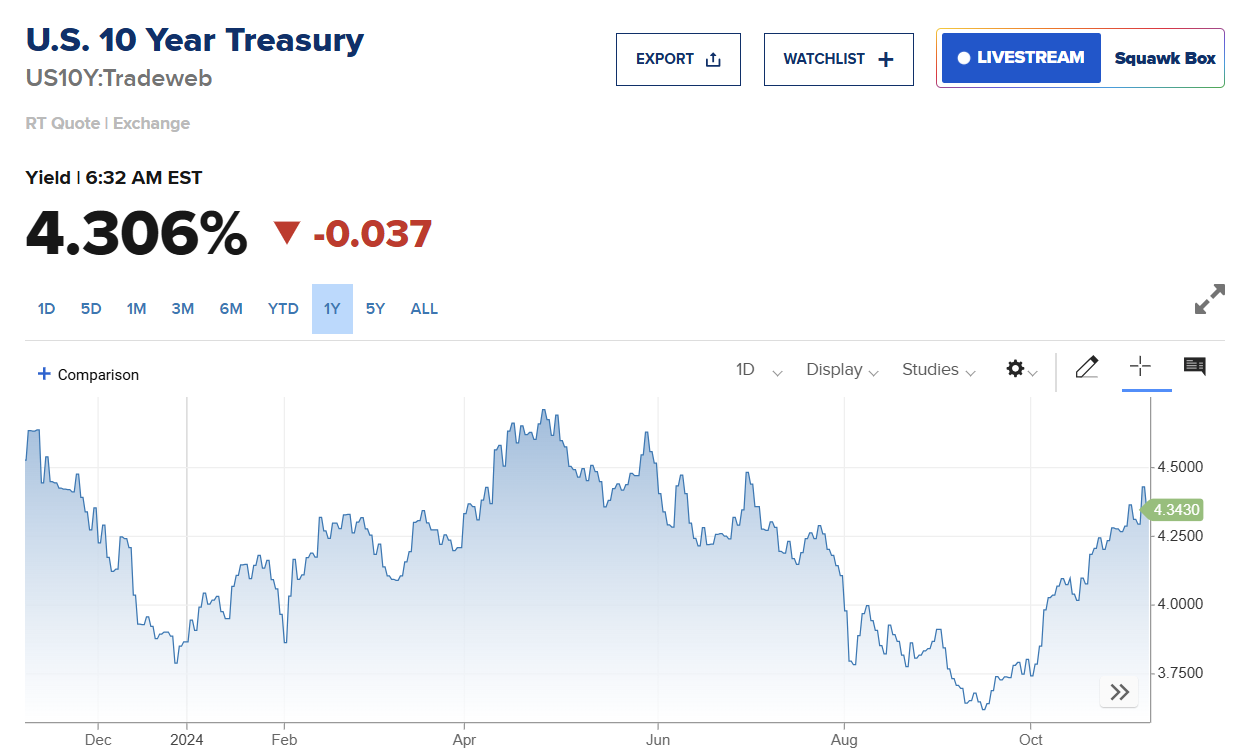Screen dimensions: 1249x755
Task: Click the 4.3430 price label on axis
Action: (1174, 510)
